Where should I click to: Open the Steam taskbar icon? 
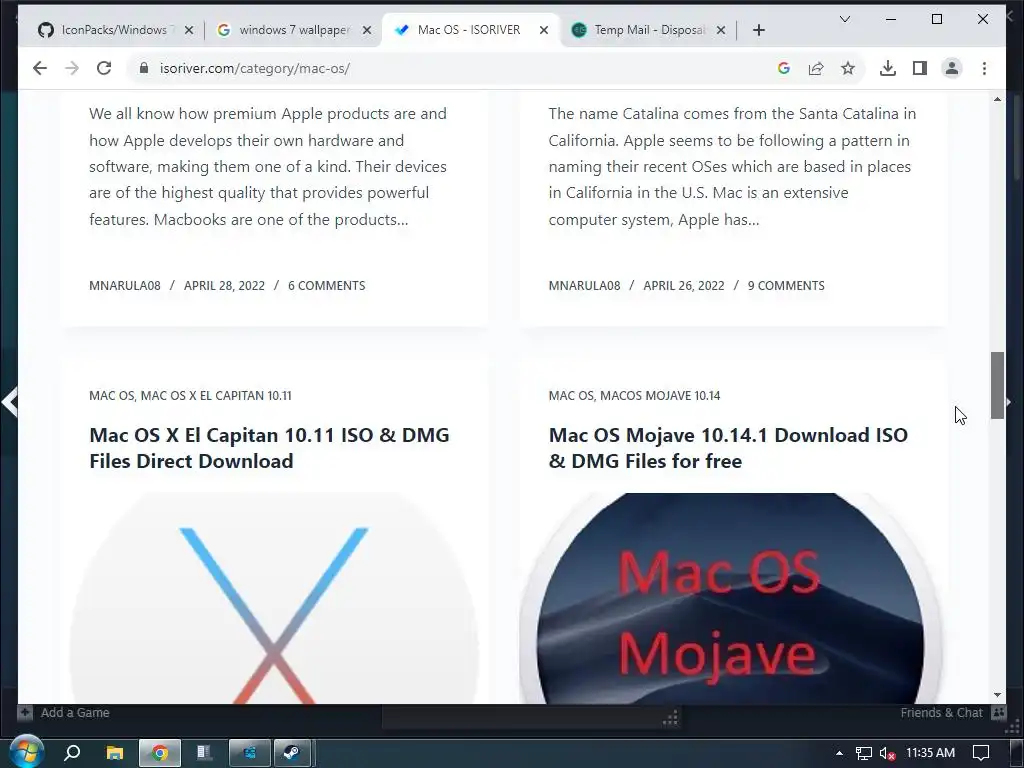[x=292, y=753]
